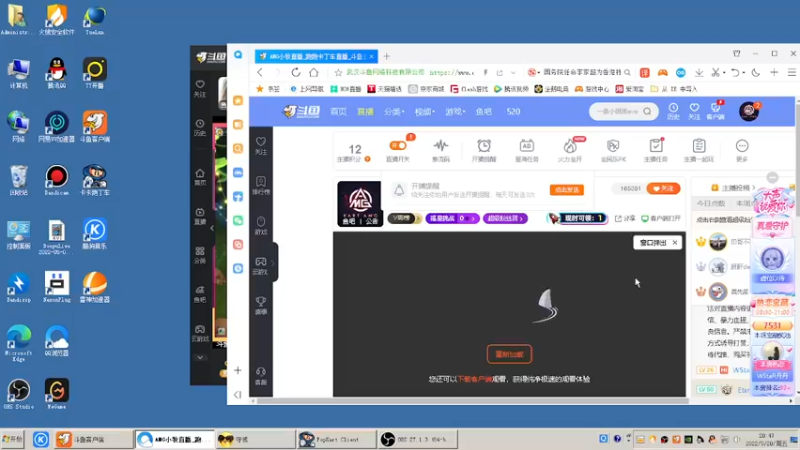Click search magnifier in Douyu search box
Screen dimensions: 800x450
tap(647, 111)
